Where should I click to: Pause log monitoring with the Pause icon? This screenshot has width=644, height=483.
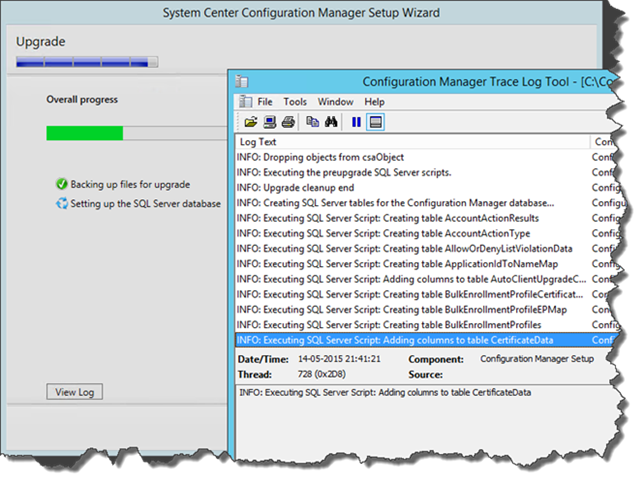356,122
